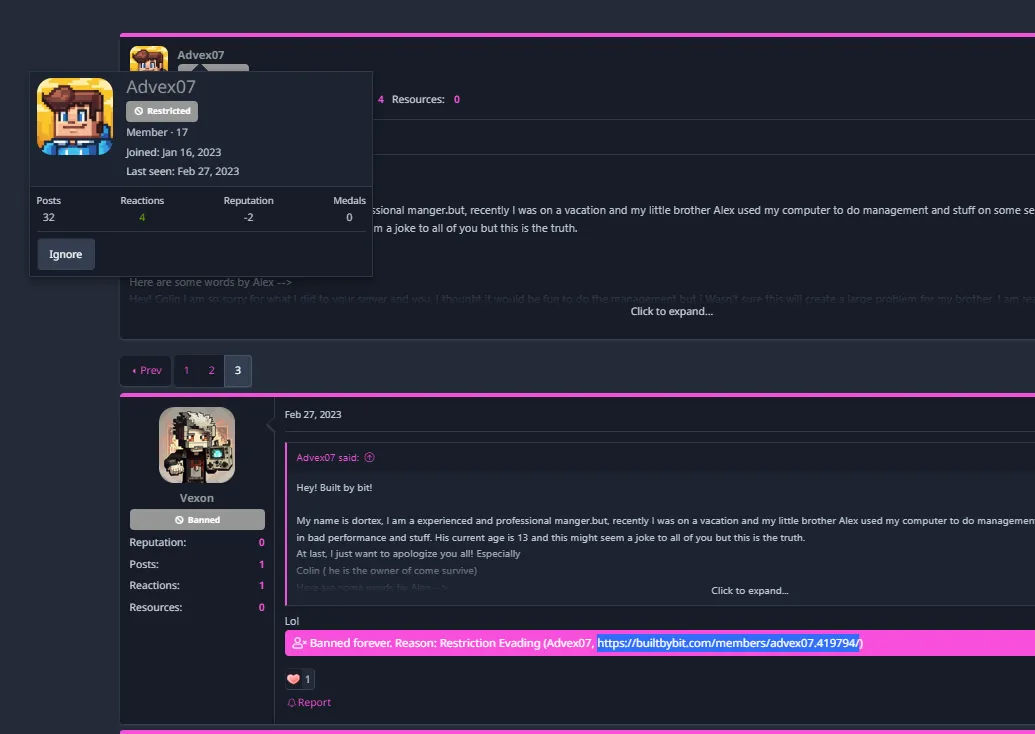1035x734 pixels.
Task: Go to previous page with Prev
Action: point(146,370)
